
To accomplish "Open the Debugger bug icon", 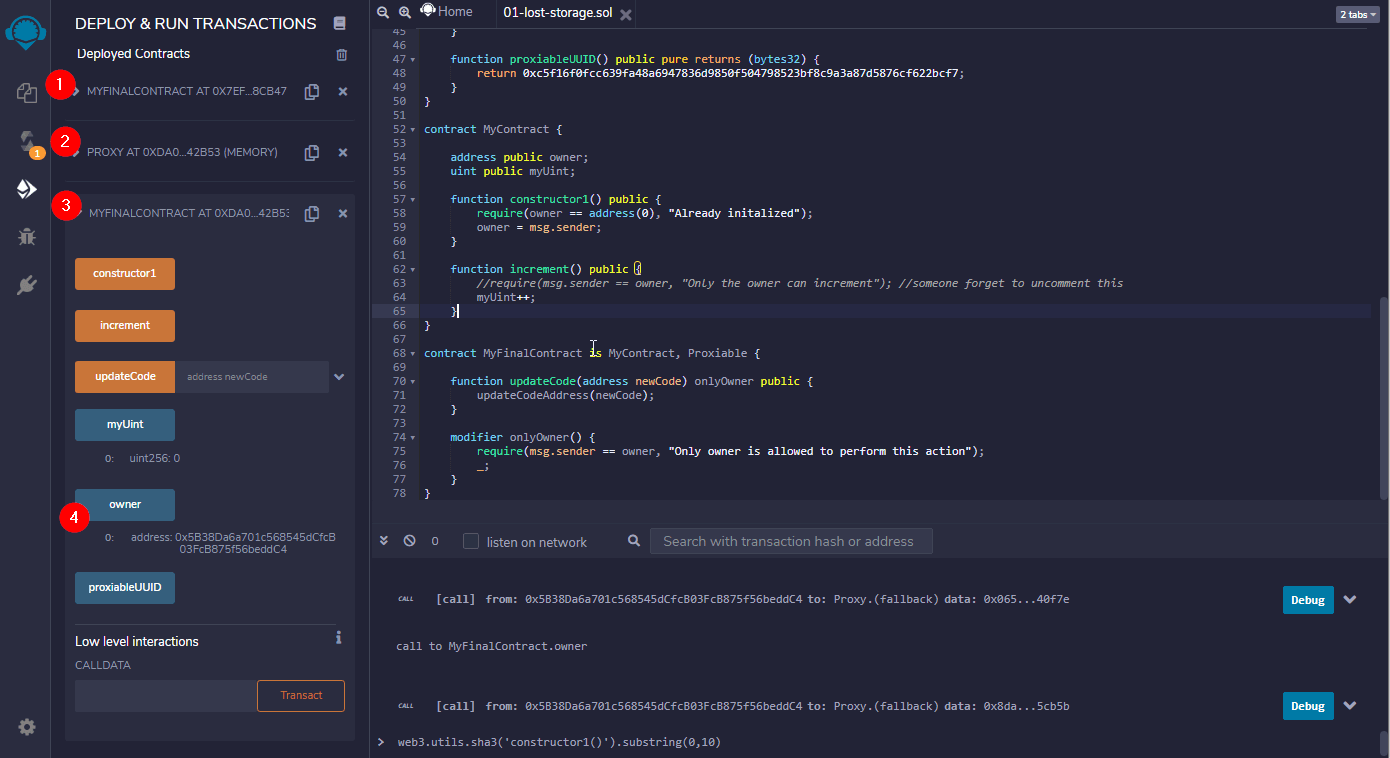I will coord(27,237).
